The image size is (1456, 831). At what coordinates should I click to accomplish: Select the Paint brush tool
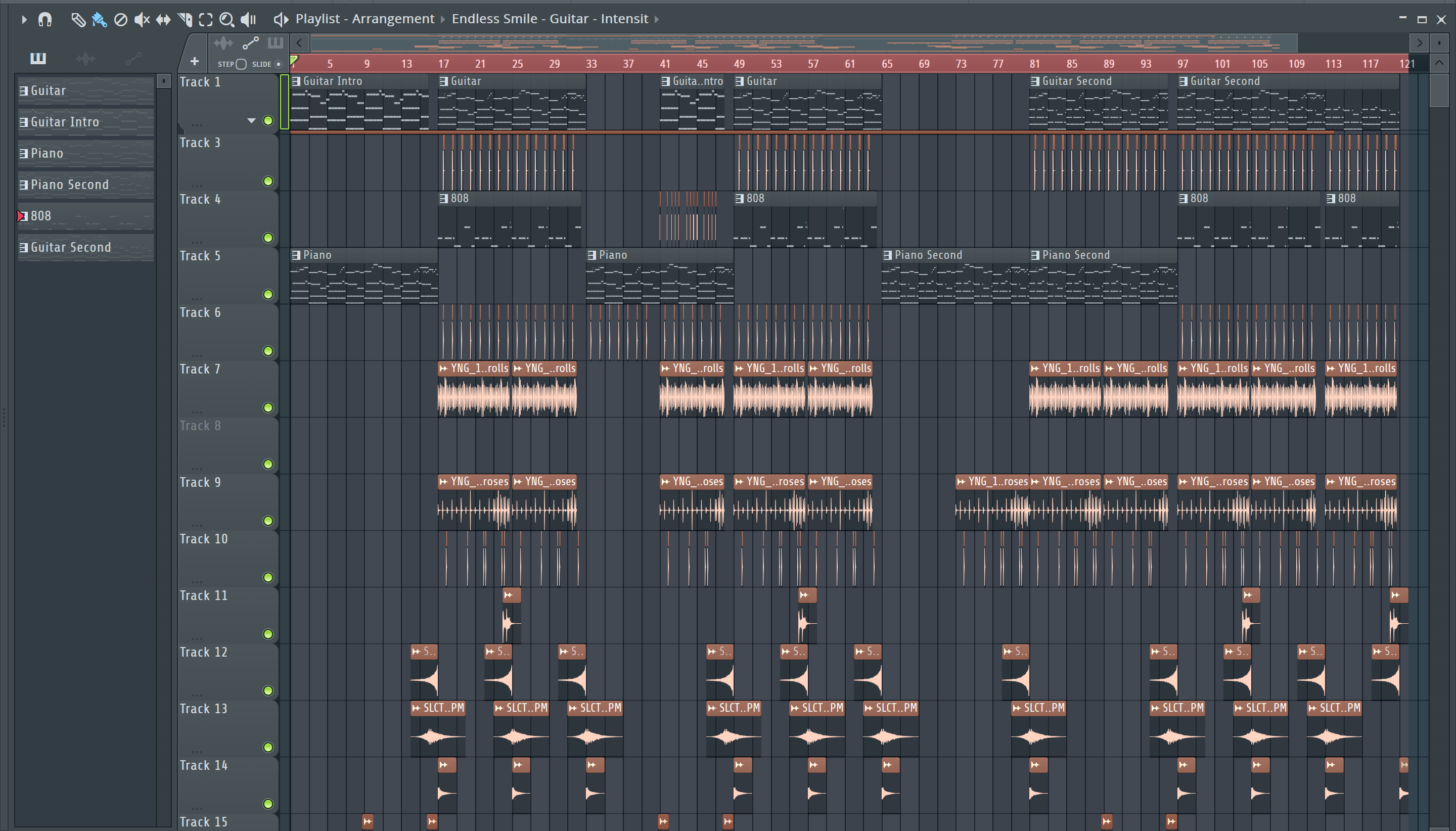coord(99,20)
